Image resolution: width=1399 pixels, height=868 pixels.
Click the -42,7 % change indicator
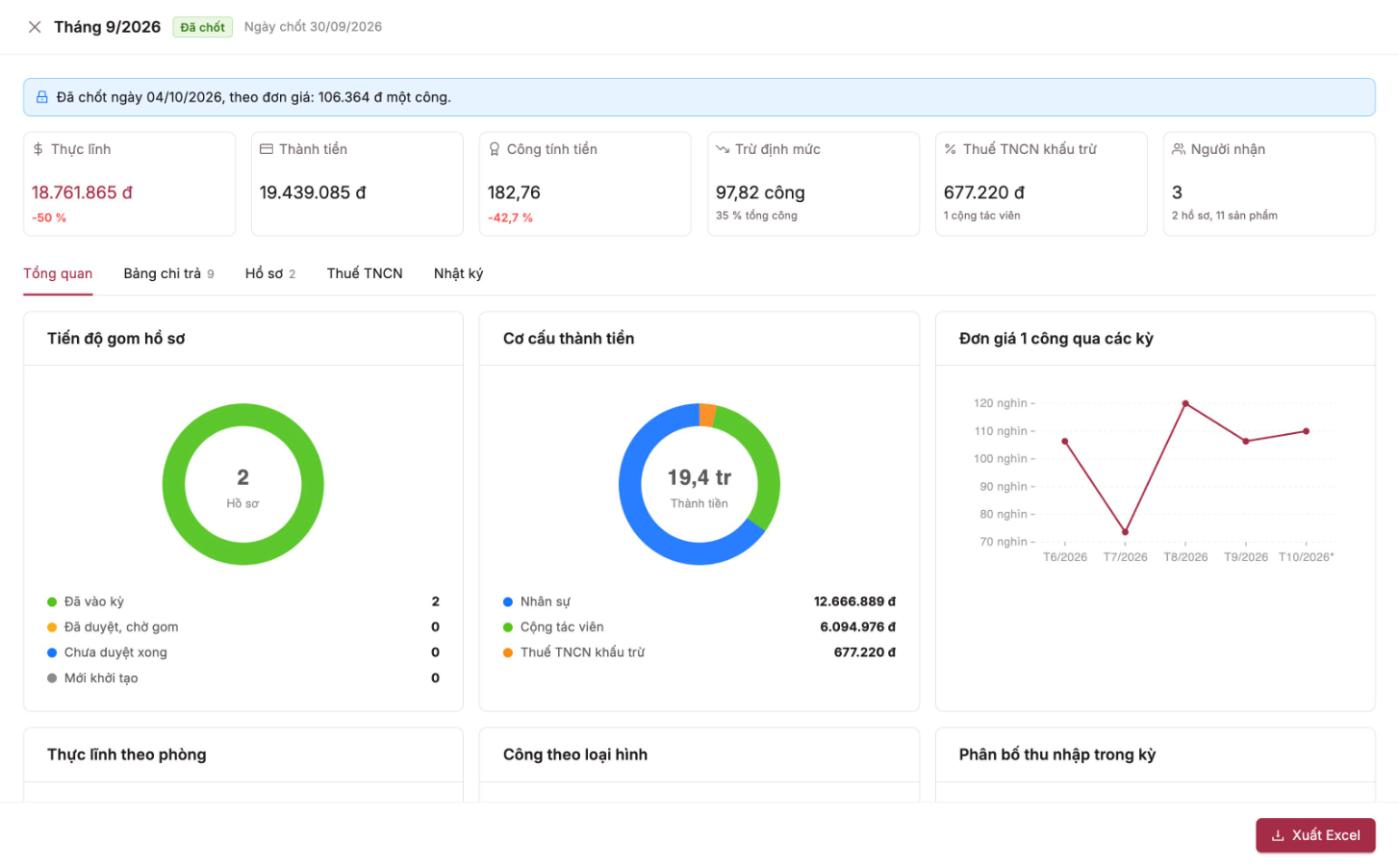[510, 217]
